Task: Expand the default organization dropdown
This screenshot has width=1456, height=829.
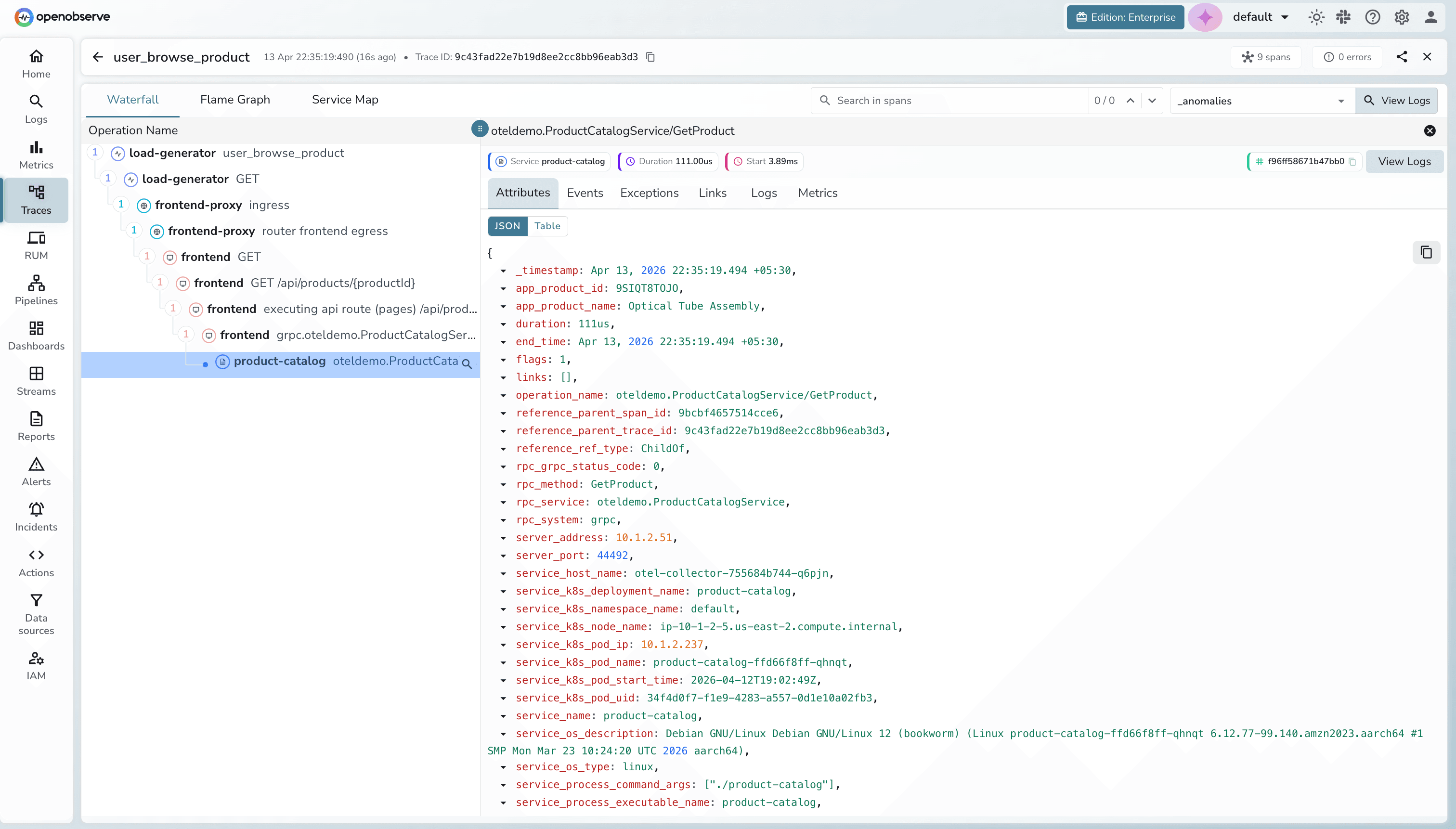Action: pos(1261,17)
